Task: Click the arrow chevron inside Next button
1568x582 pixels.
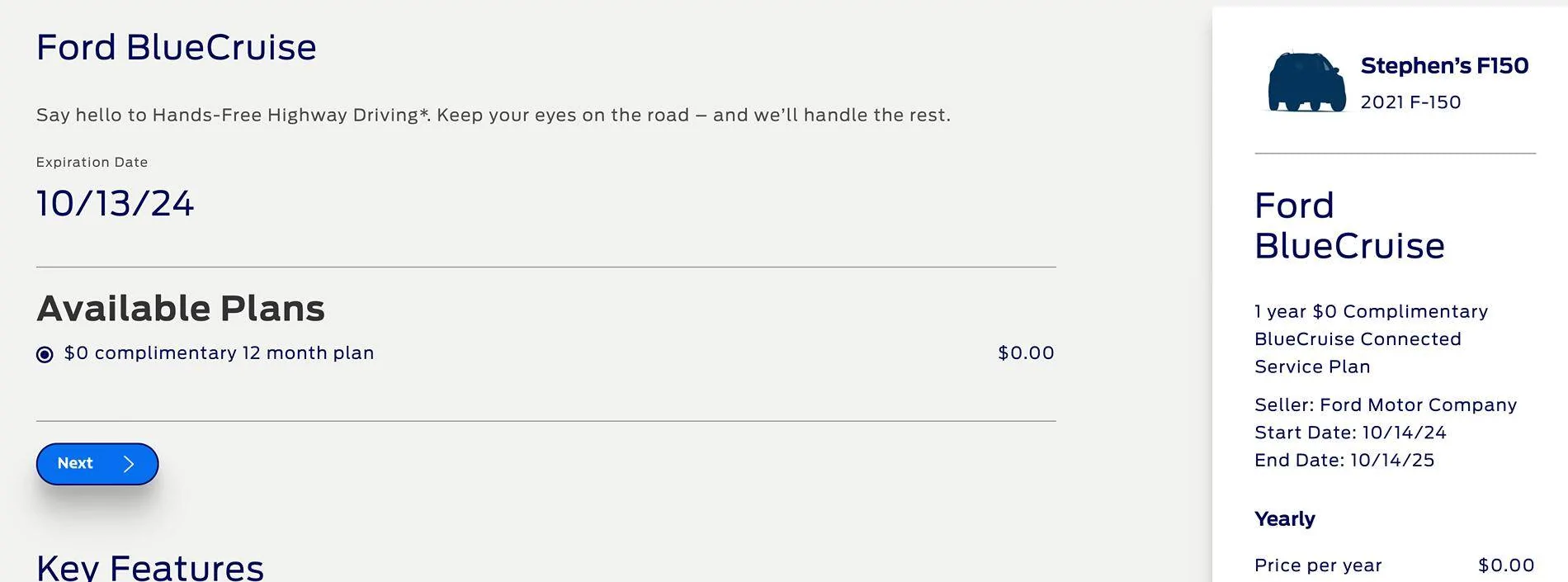Action: point(129,464)
